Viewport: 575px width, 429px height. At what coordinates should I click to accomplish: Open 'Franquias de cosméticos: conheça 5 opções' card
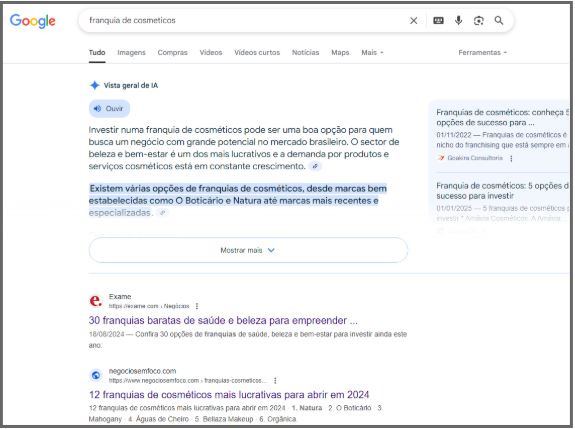click(502, 117)
